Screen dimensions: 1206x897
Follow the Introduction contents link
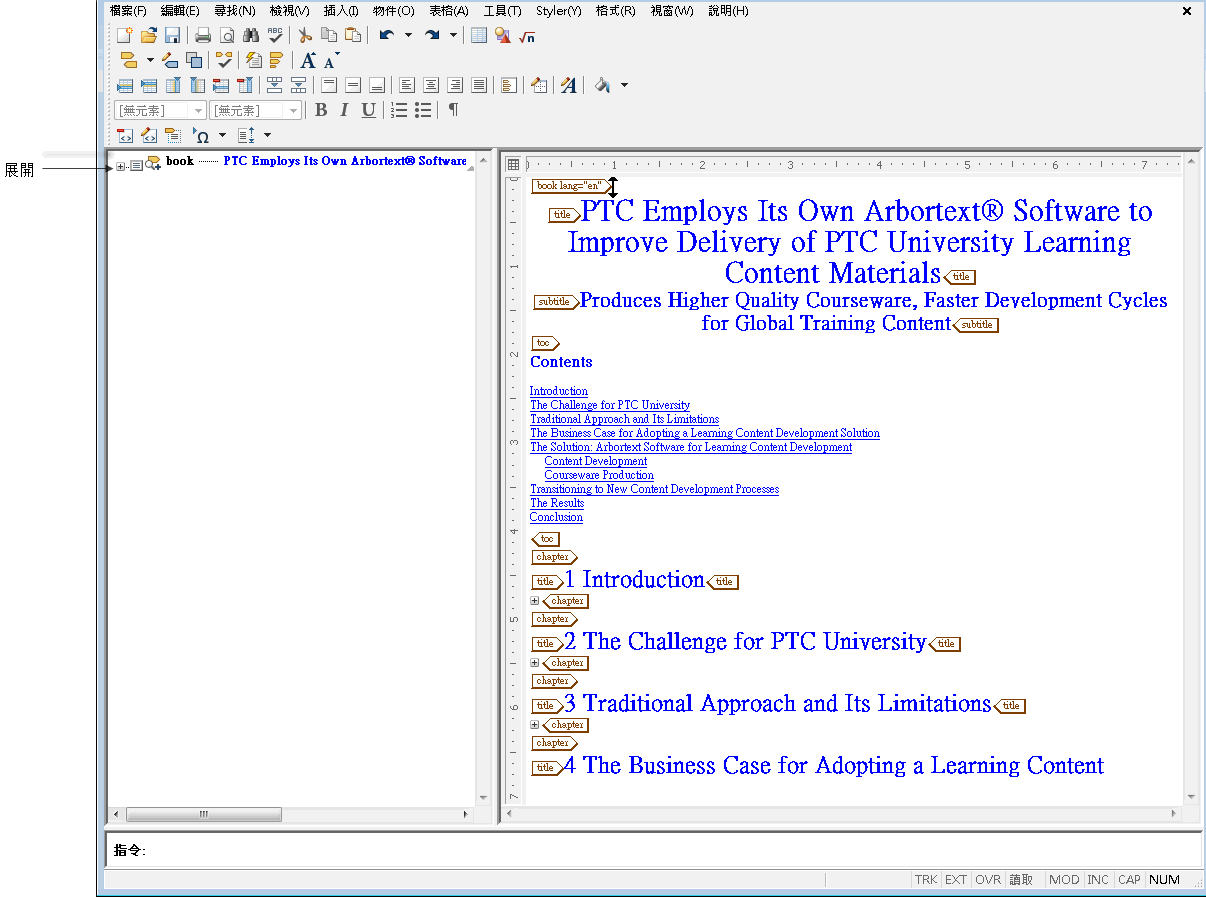559,391
